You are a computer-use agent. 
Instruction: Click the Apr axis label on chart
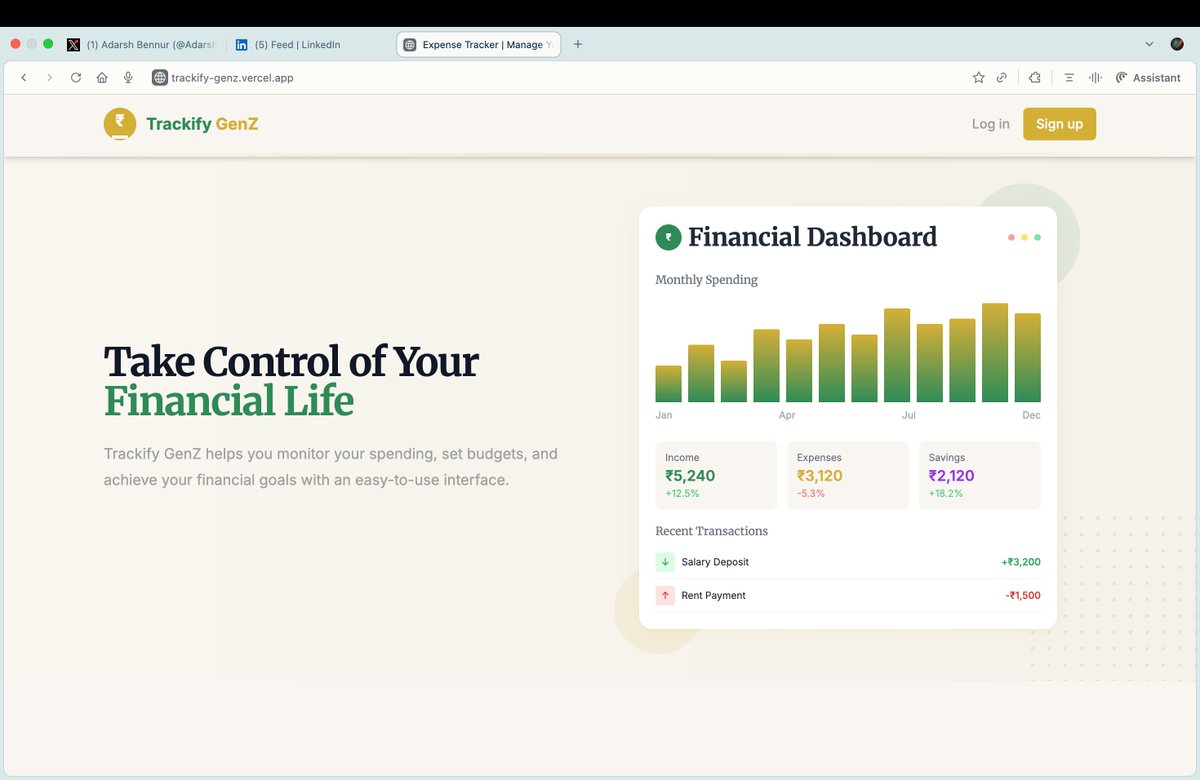787,415
